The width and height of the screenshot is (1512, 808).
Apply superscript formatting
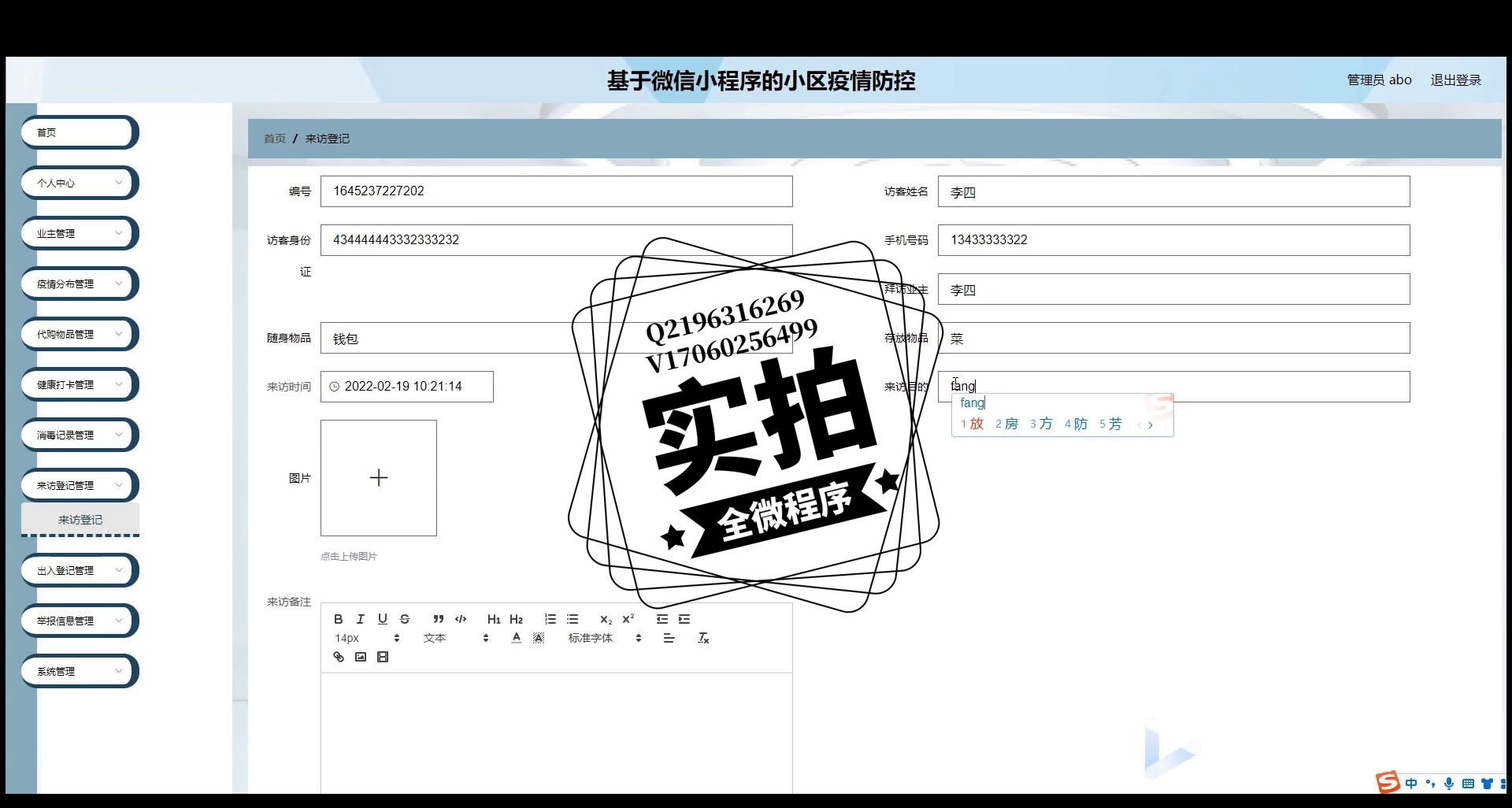(x=628, y=619)
